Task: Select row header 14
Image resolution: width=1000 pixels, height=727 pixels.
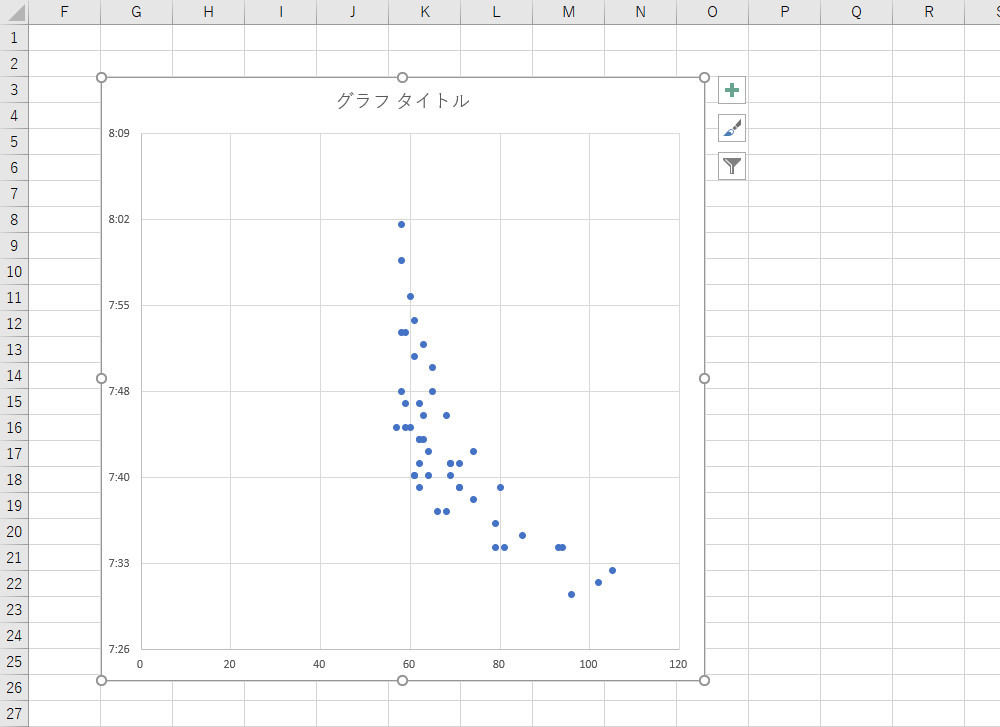Action: tap(14, 375)
